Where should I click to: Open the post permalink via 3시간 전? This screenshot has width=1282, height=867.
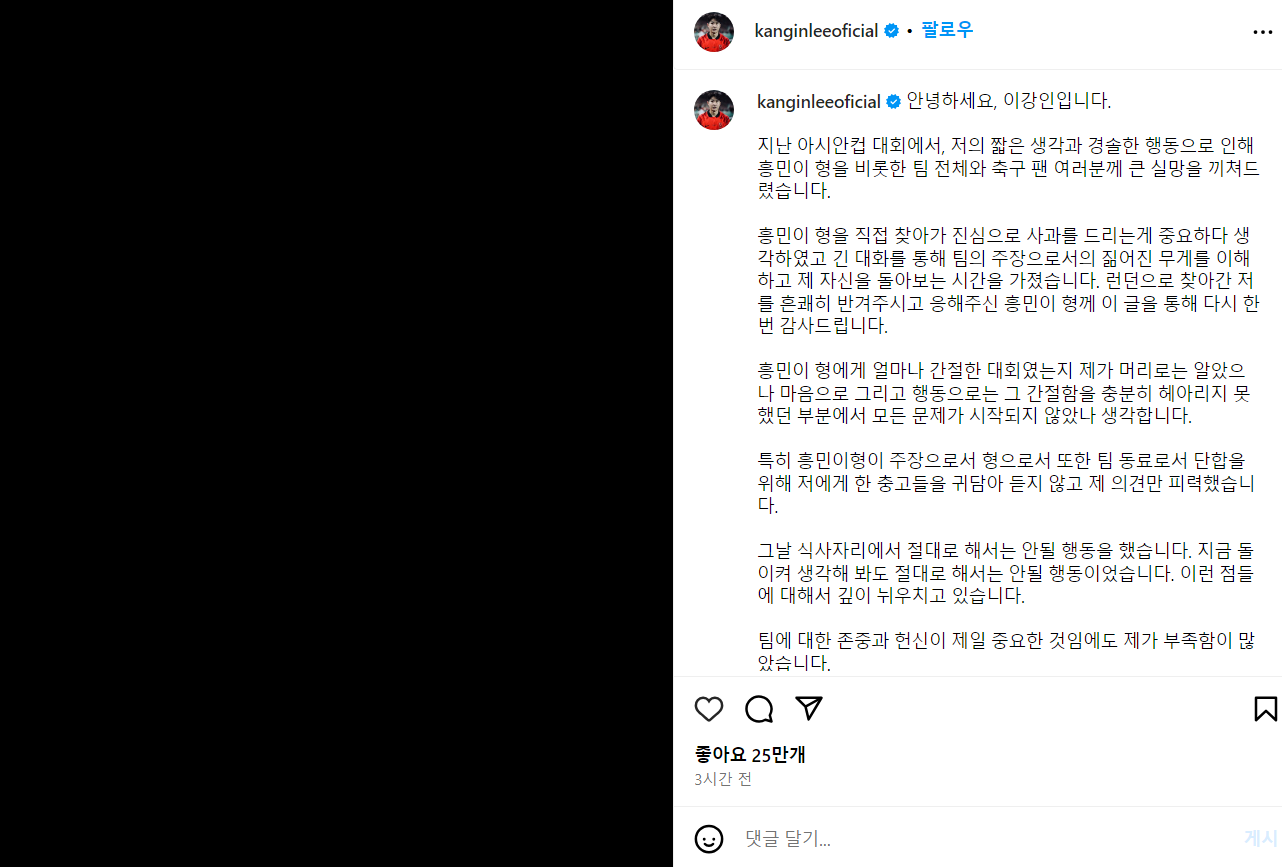723,779
